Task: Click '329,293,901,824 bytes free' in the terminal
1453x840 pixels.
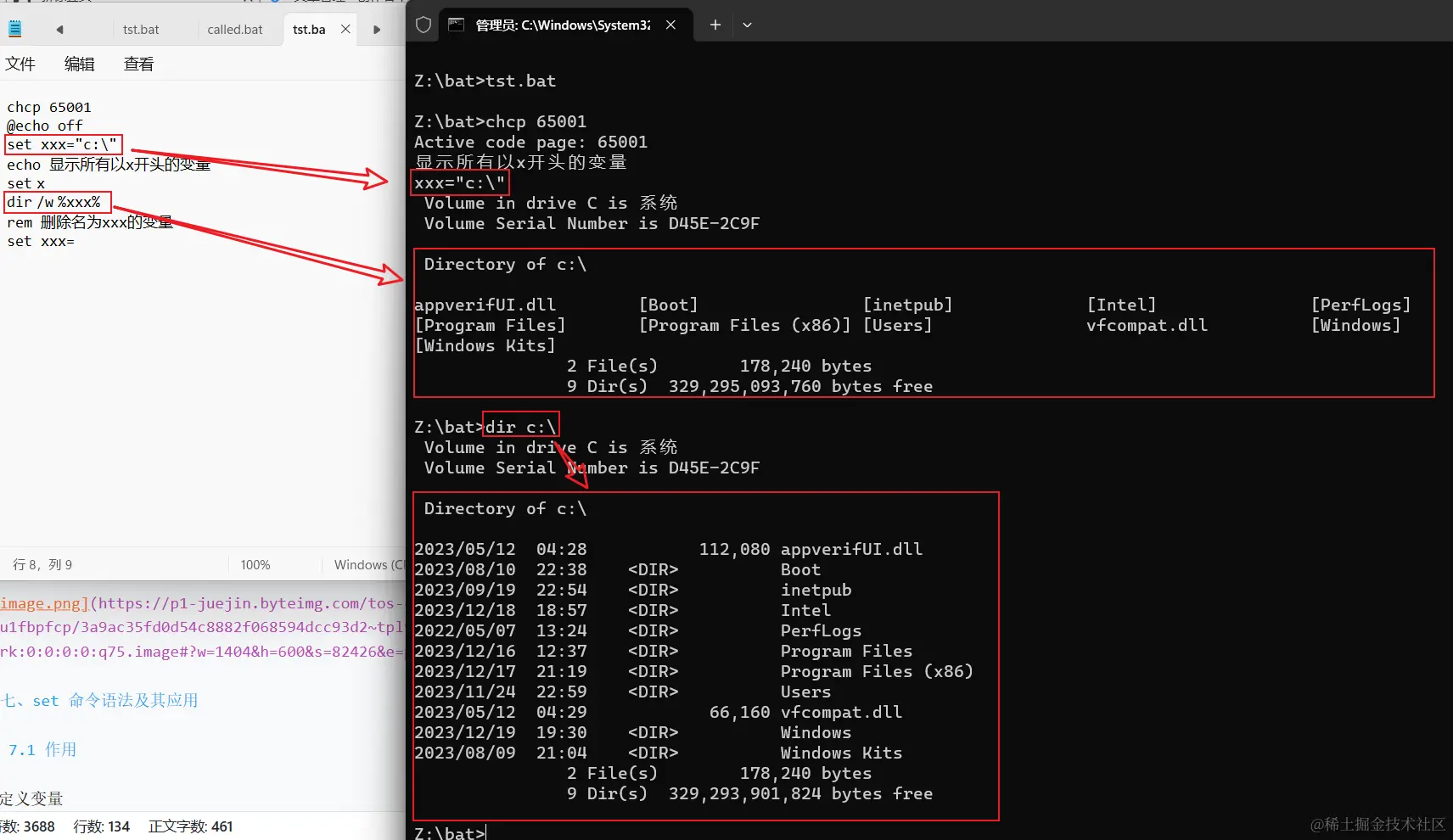Action: [x=800, y=793]
